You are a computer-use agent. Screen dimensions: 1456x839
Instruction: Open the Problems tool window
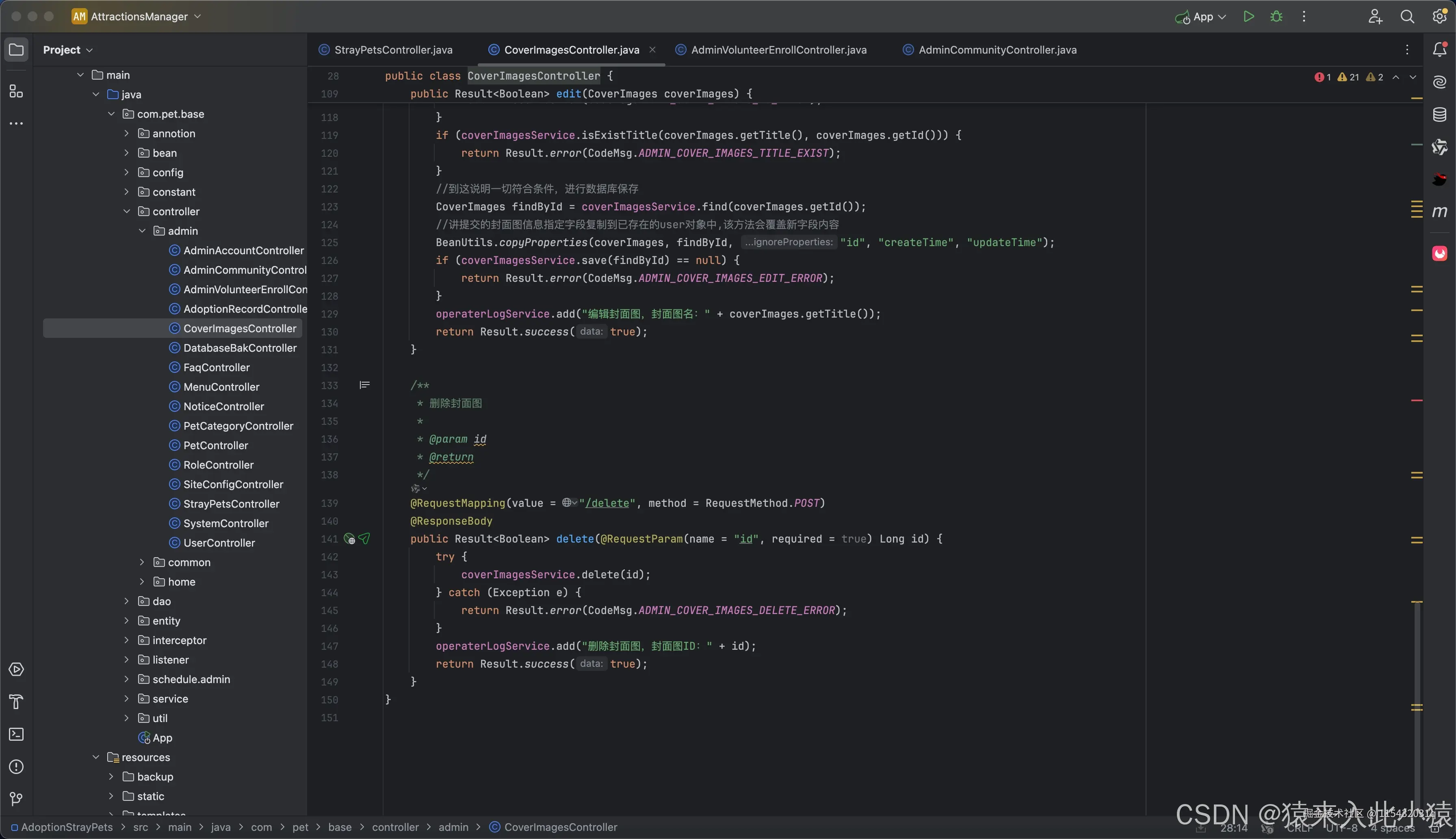(16, 766)
